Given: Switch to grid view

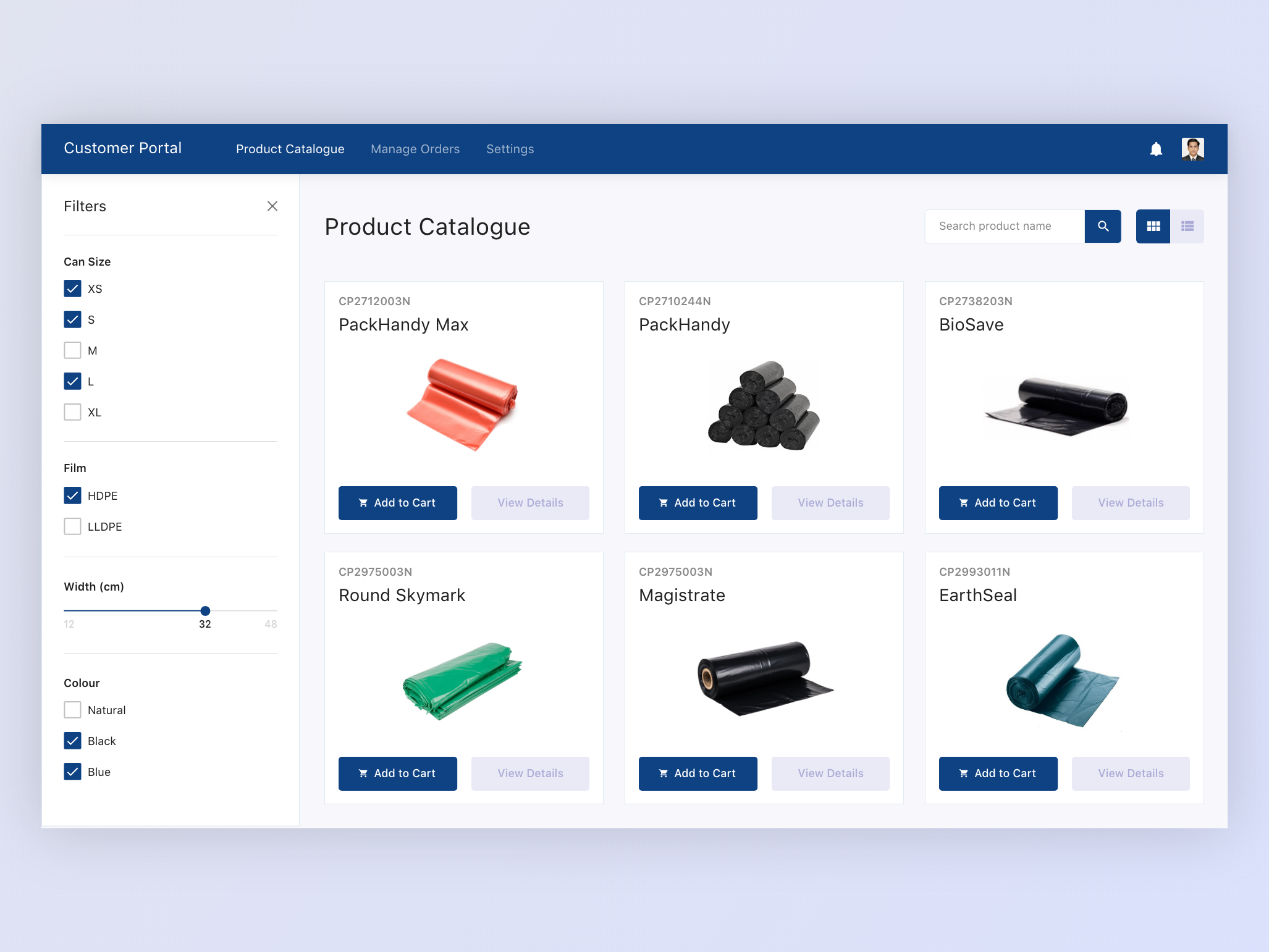Looking at the screenshot, I should [1153, 226].
